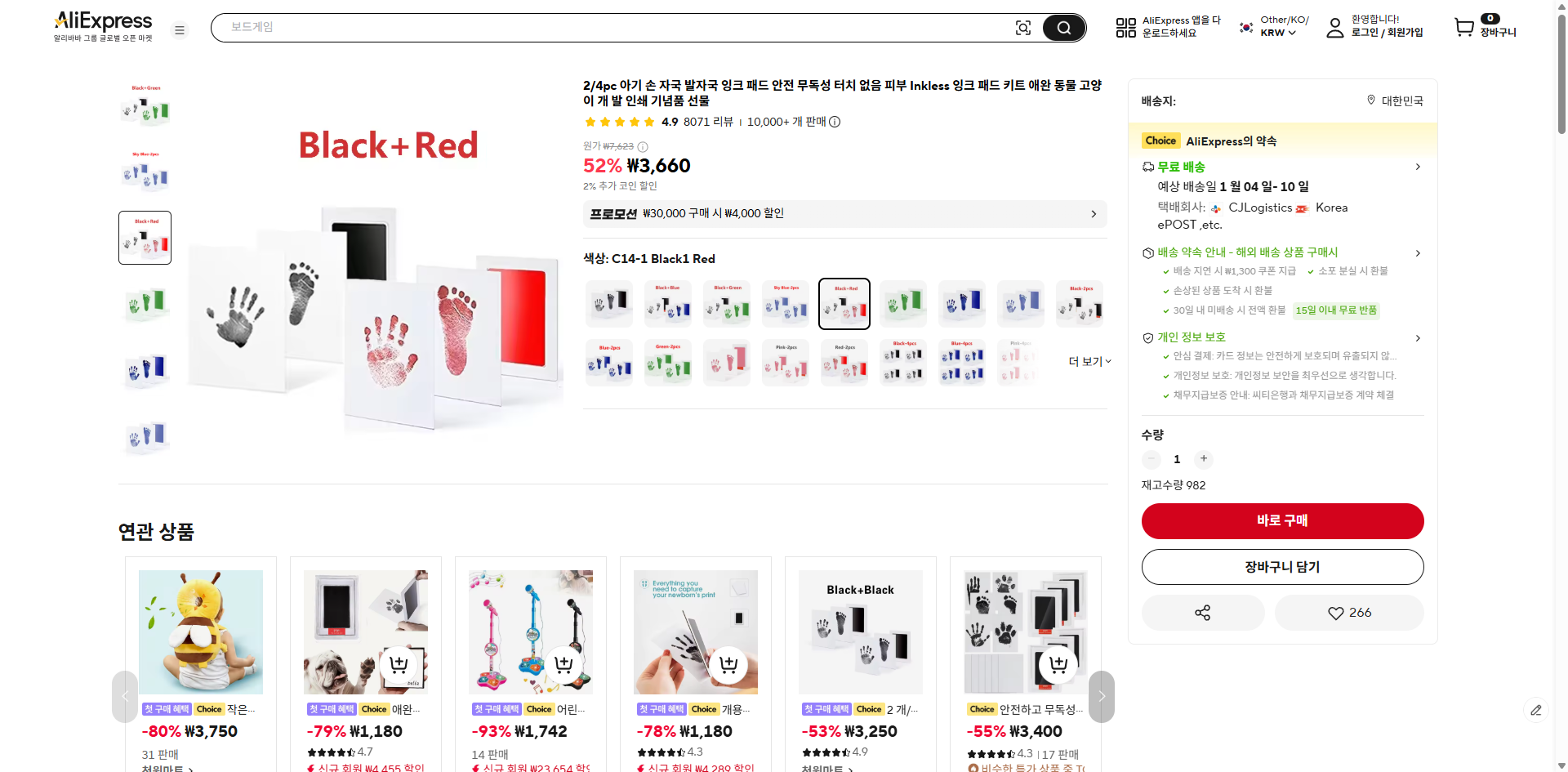1568x772 pixels.
Task: Click the QR code app download icon
Action: pos(1125,28)
